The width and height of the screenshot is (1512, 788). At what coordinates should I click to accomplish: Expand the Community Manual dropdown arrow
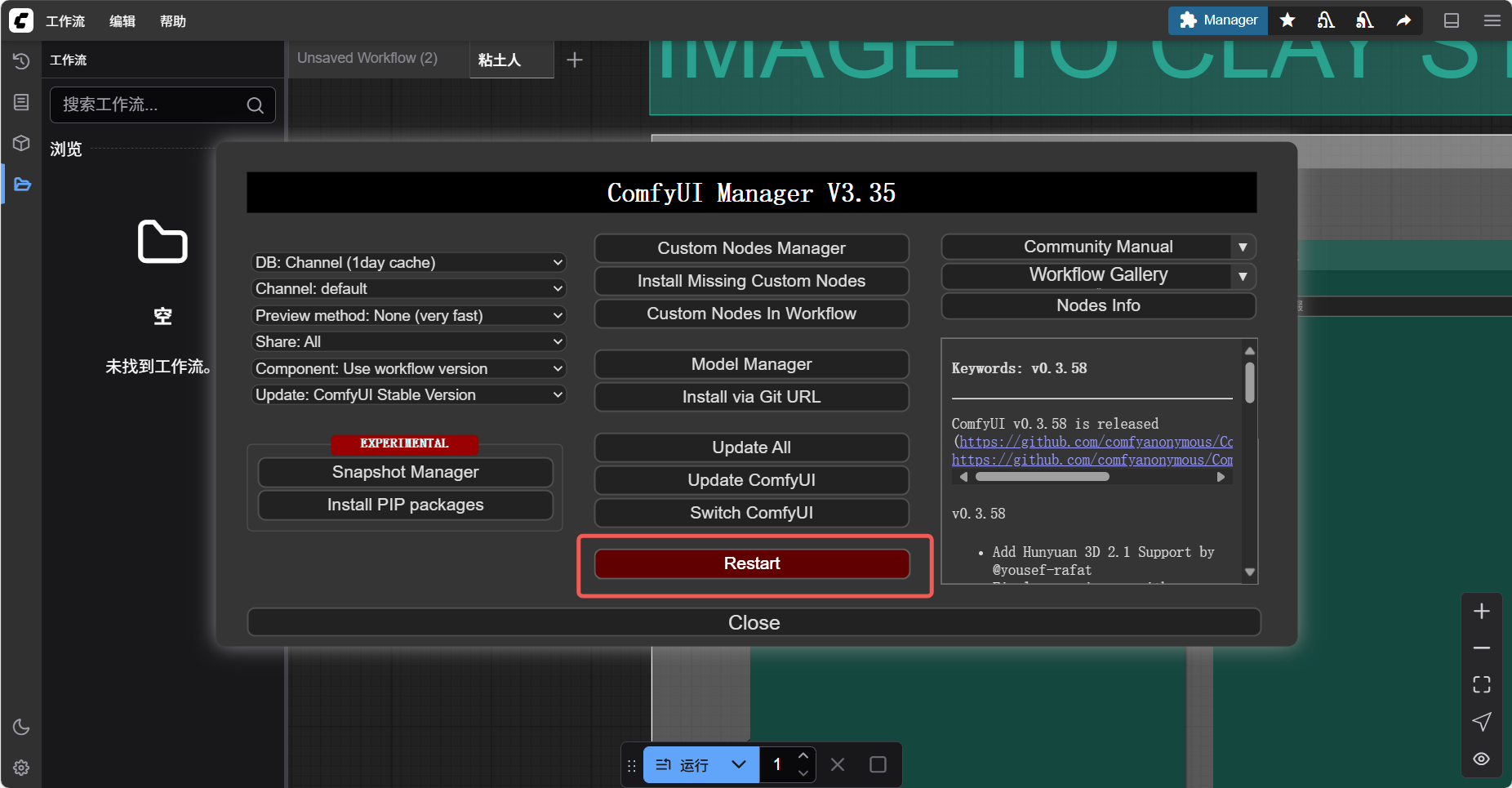pyautogui.click(x=1242, y=247)
